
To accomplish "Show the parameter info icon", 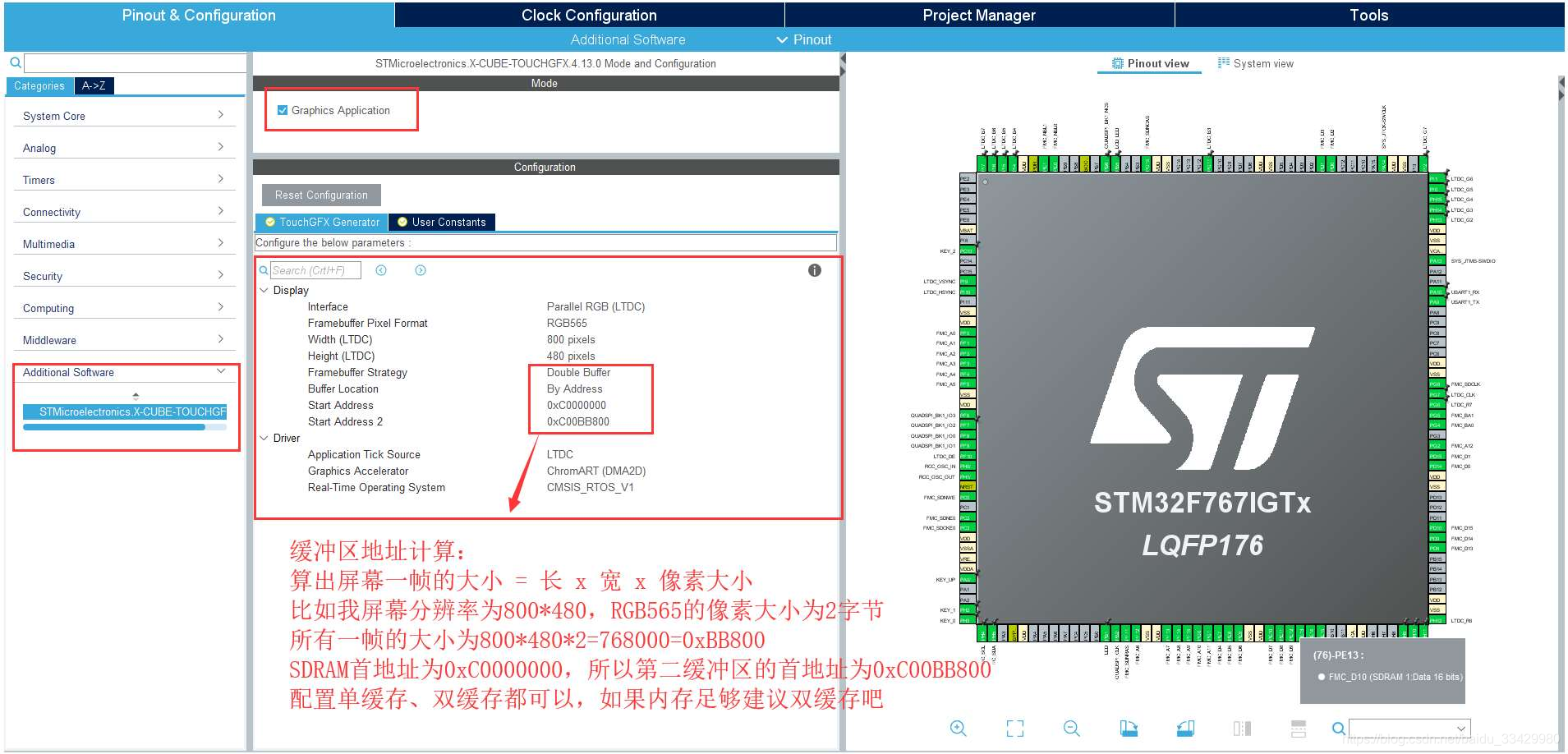I will coord(815,270).
